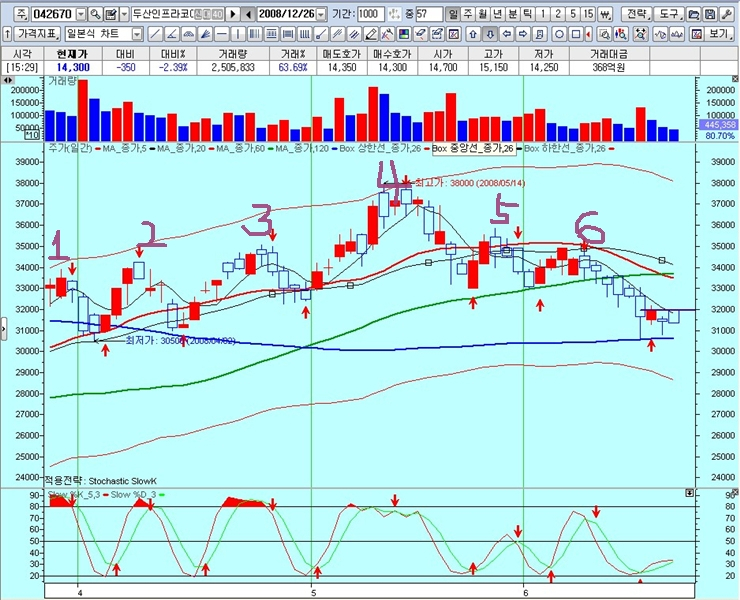Screen dimensions: 740x600
Task: Click the 거래대금 value 368억원
Action: coord(609,68)
